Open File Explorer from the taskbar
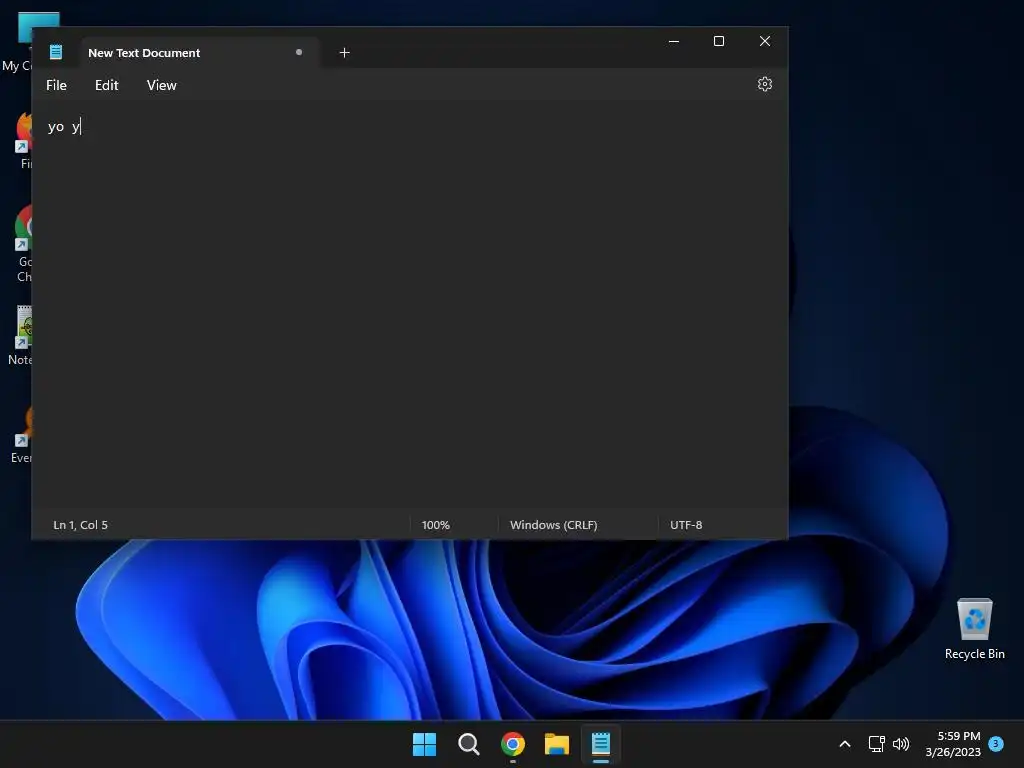1024x768 pixels. coord(557,744)
